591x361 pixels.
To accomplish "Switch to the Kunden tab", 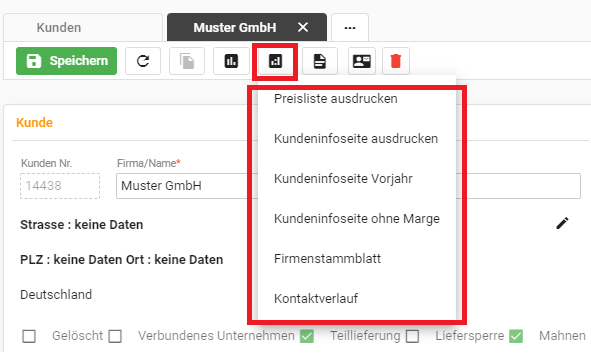I will tap(83, 28).
